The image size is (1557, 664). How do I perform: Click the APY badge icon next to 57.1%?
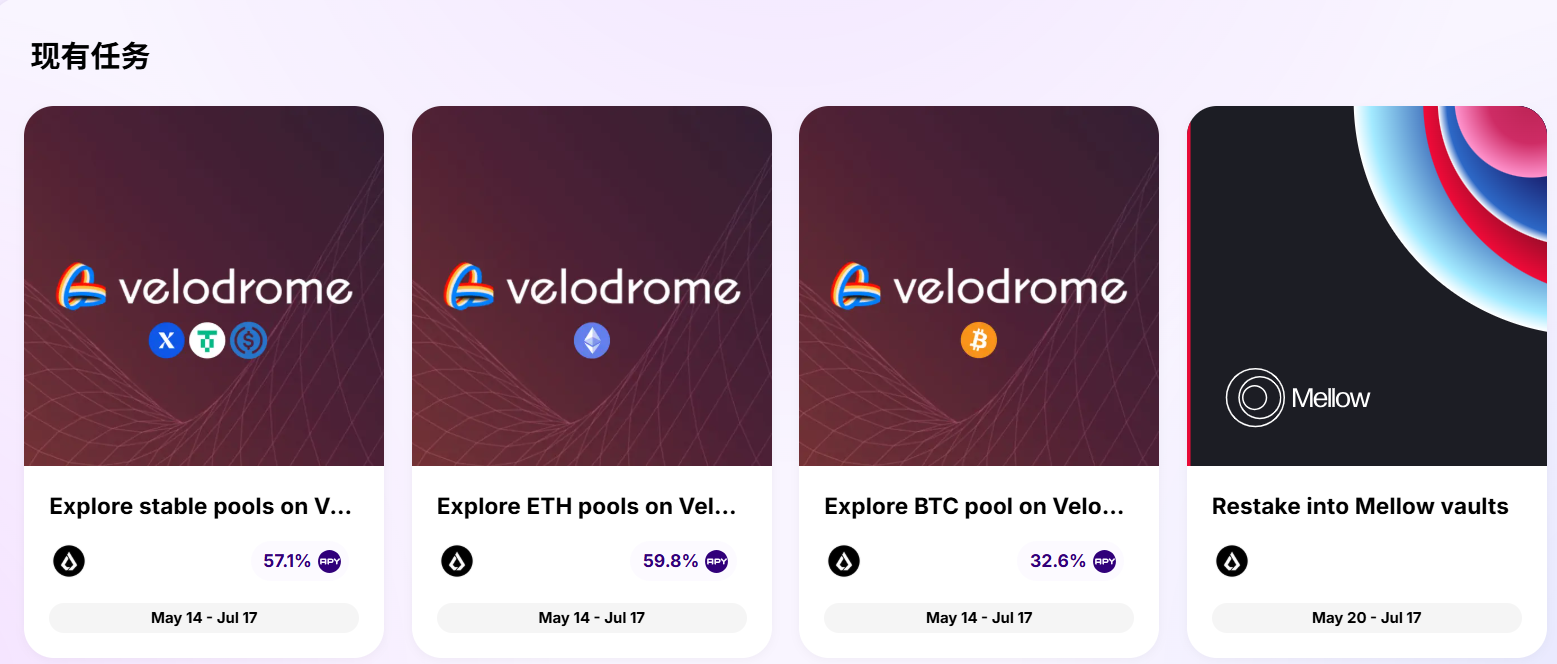330,561
